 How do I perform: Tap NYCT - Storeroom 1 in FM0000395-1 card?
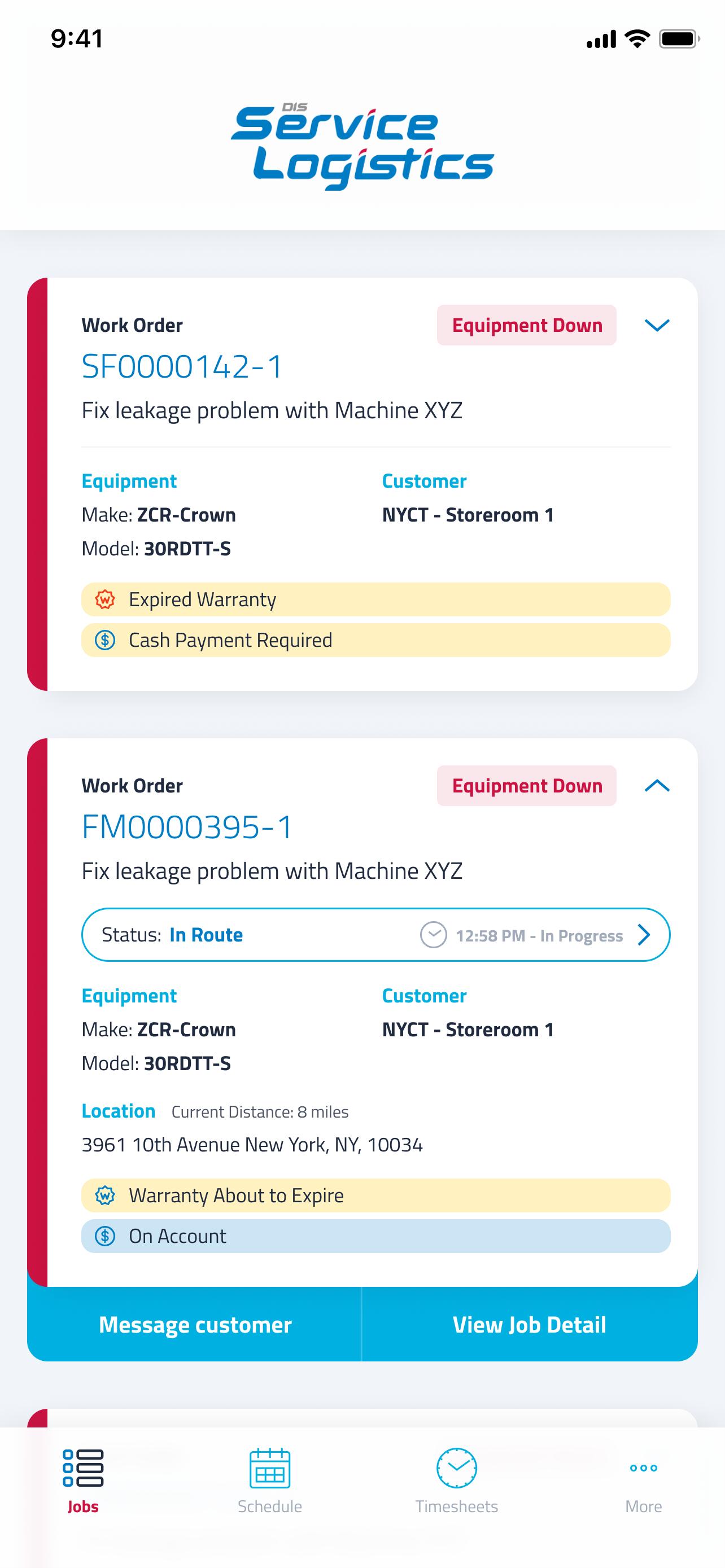468,1030
